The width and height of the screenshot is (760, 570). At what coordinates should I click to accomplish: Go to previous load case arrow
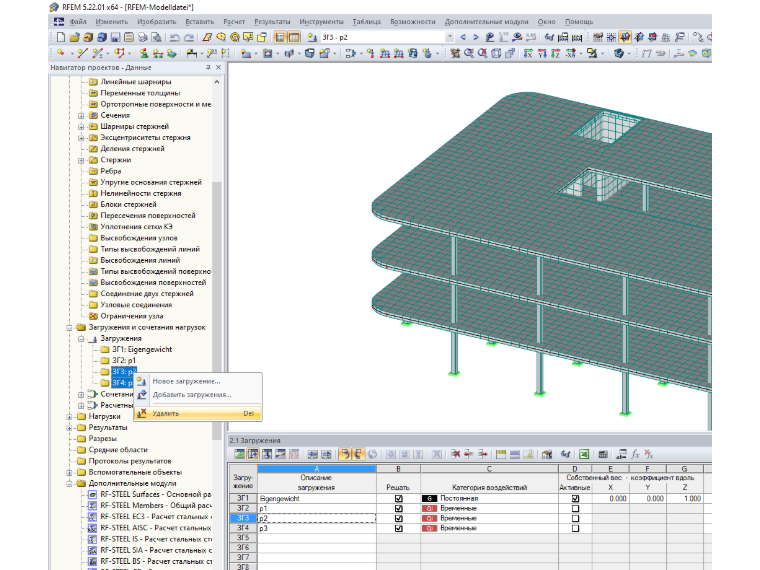[463, 37]
